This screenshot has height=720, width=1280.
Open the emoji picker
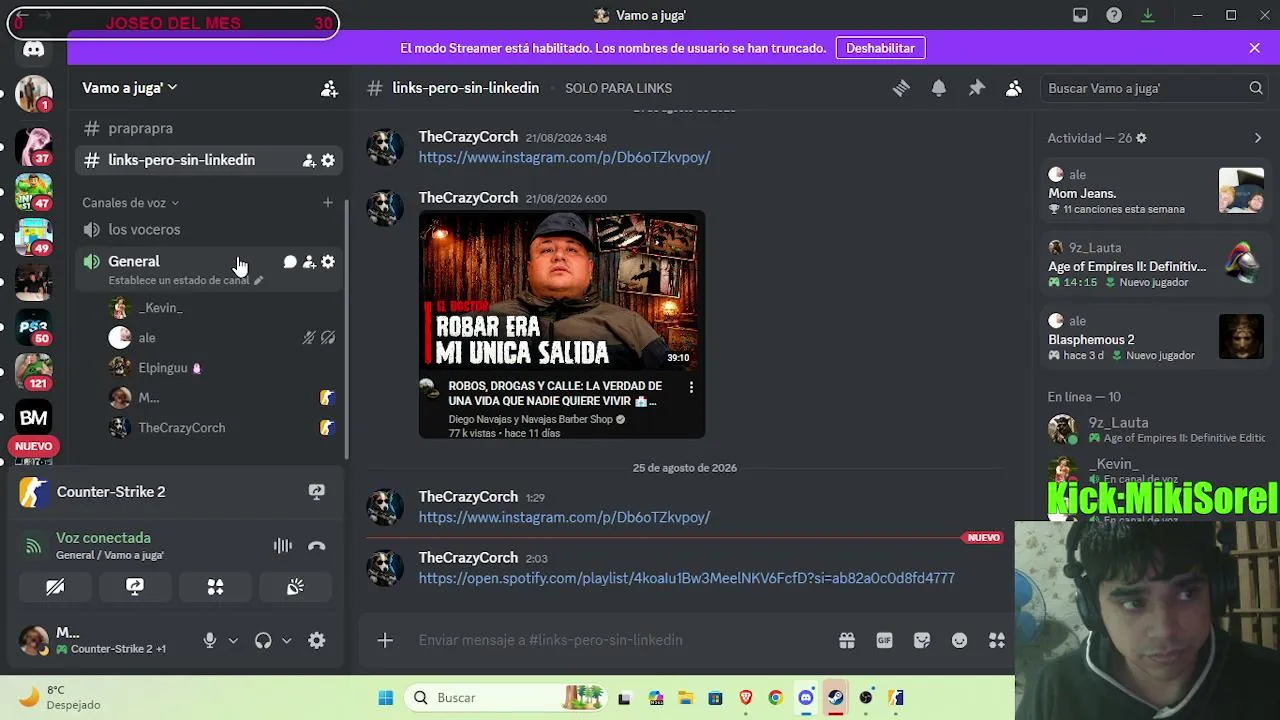tap(960, 640)
